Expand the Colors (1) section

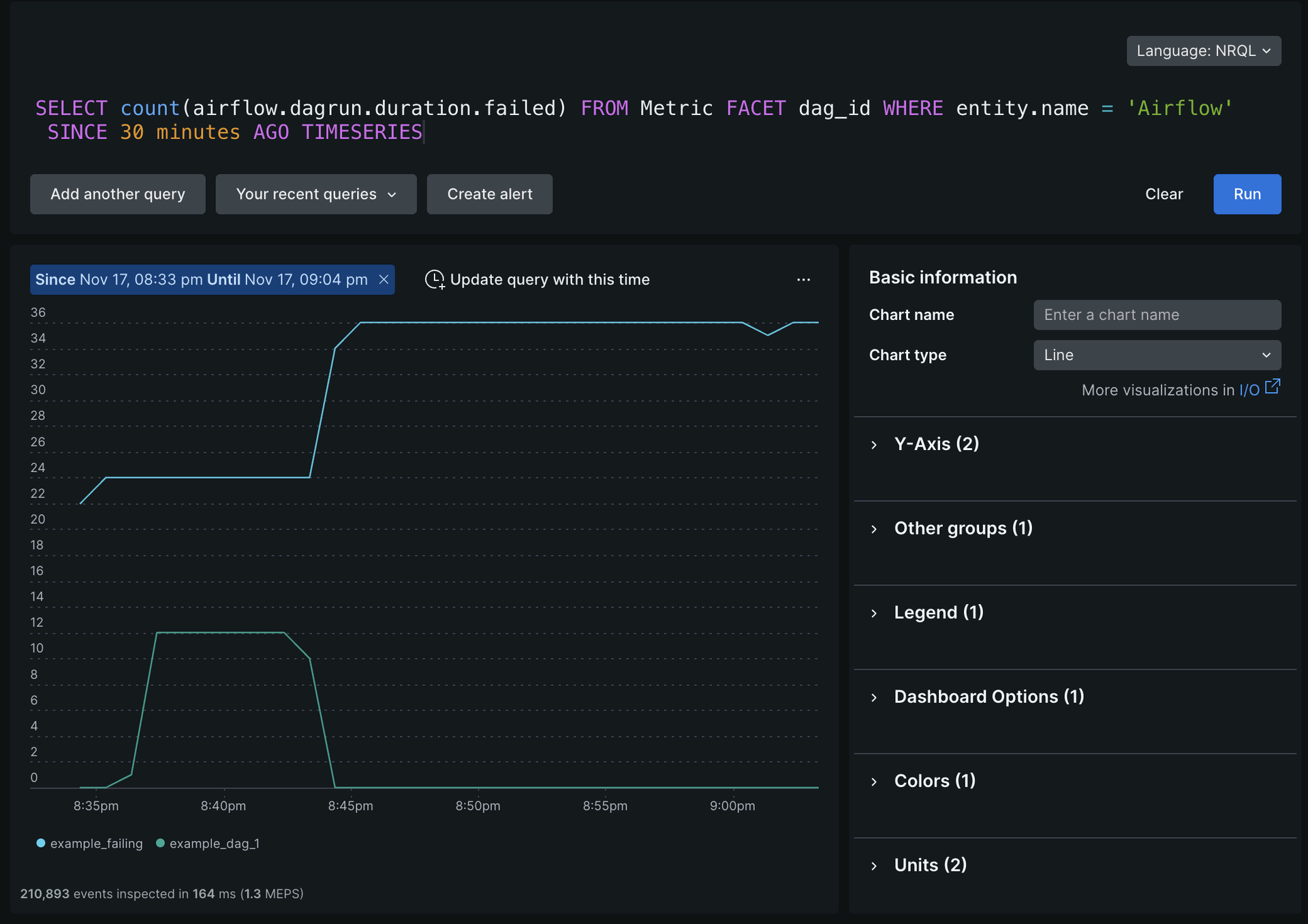[x=933, y=781]
